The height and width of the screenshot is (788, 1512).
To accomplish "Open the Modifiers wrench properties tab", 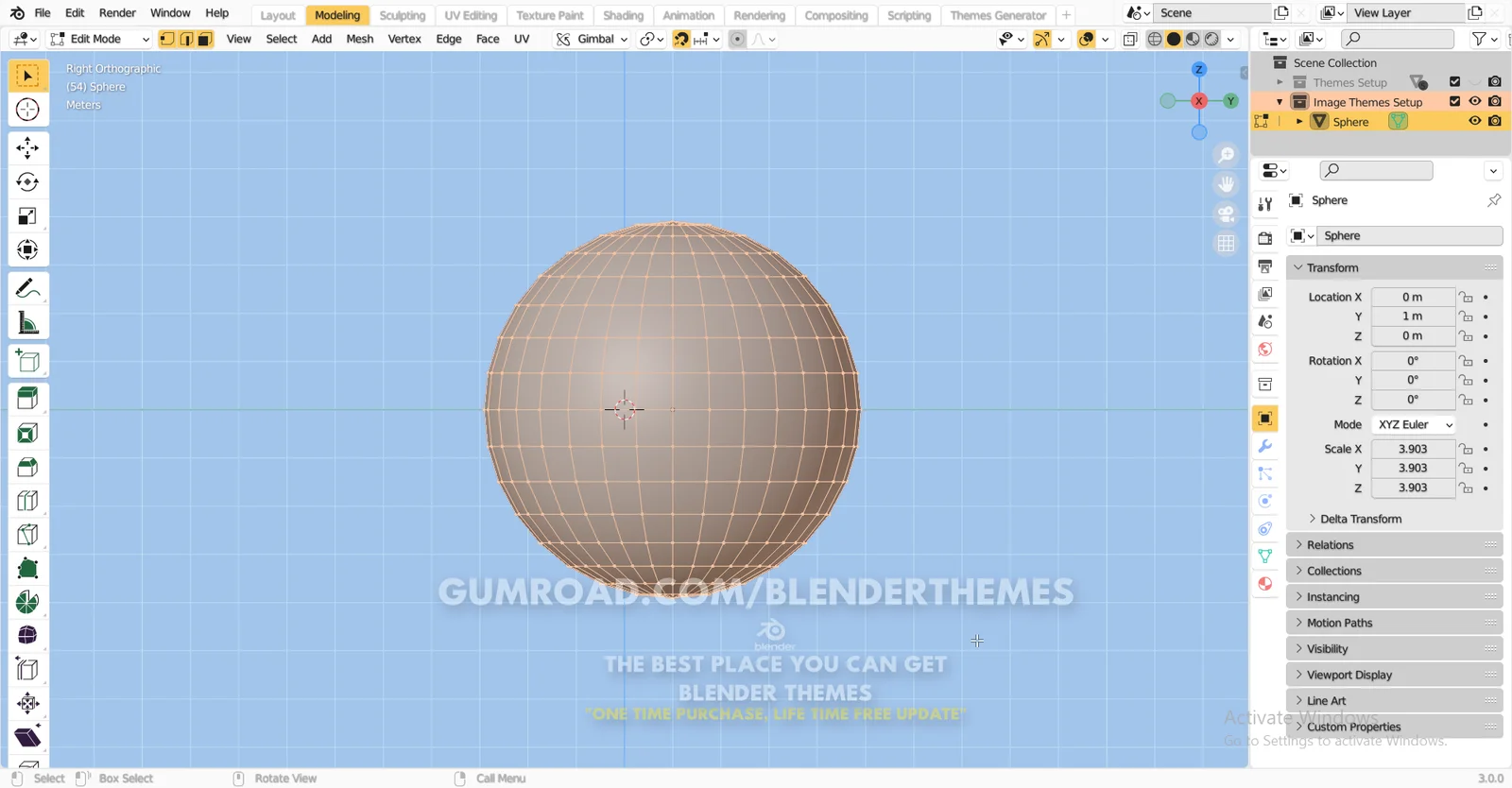I will click(x=1265, y=446).
